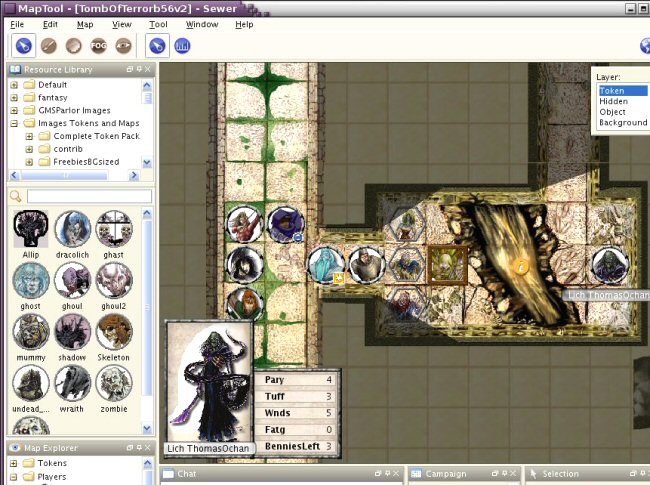The width and height of the screenshot is (650, 485).
Task: Click the search magnifier icon
Action: point(16,196)
